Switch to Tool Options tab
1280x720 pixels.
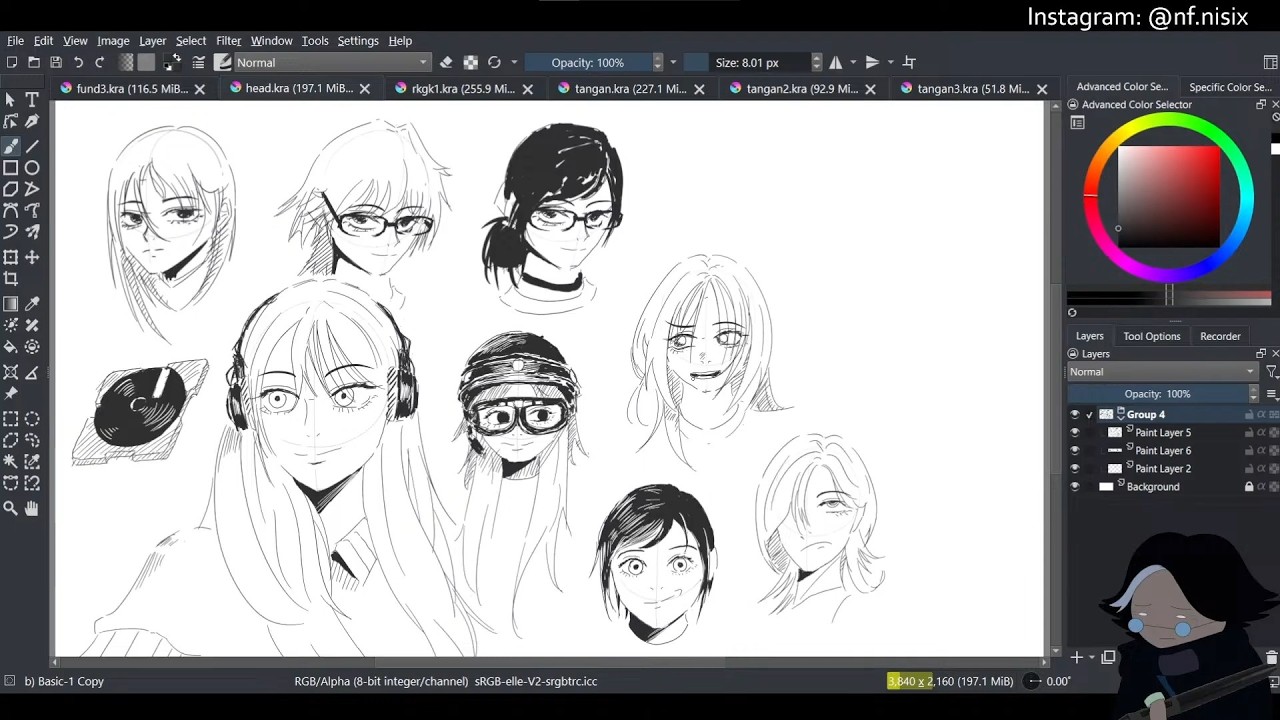point(1151,336)
